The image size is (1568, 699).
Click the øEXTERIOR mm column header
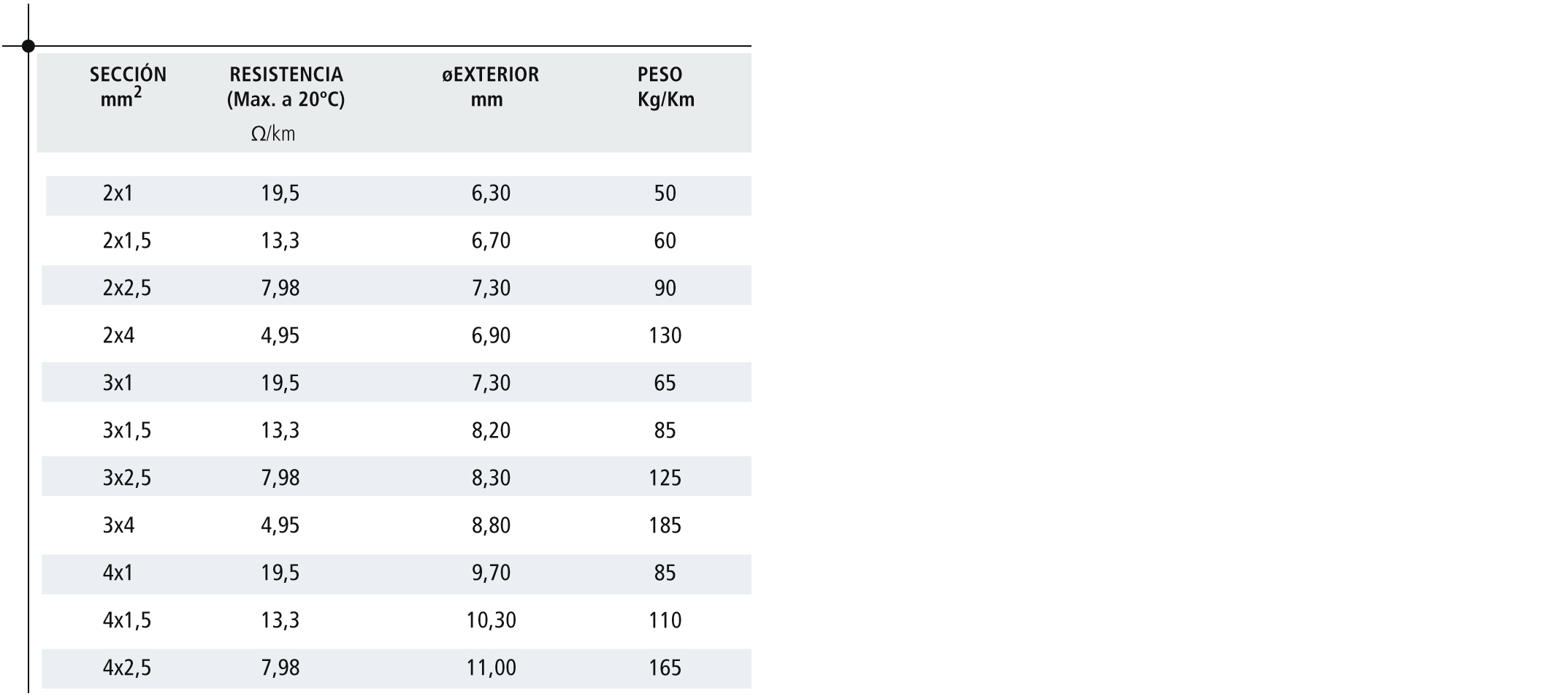pyautogui.click(x=490, y=86)
